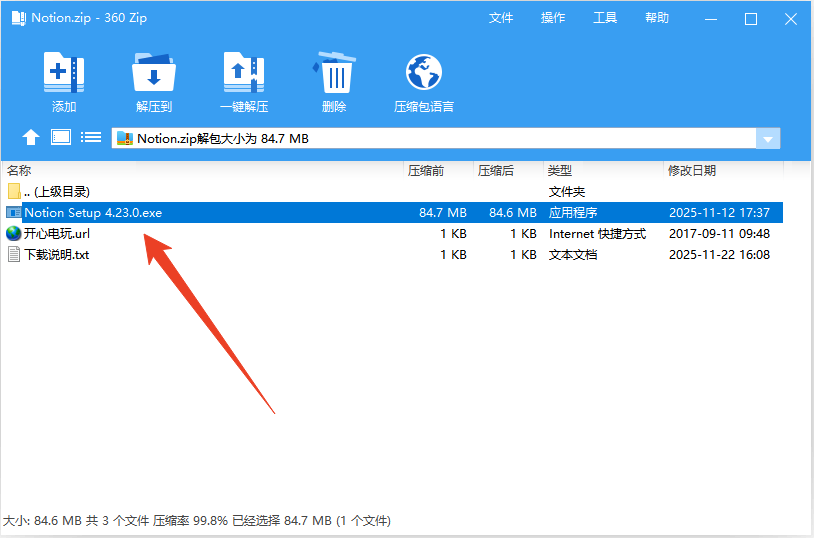Click the 2025-11-22 16:08 date cell

719,255
